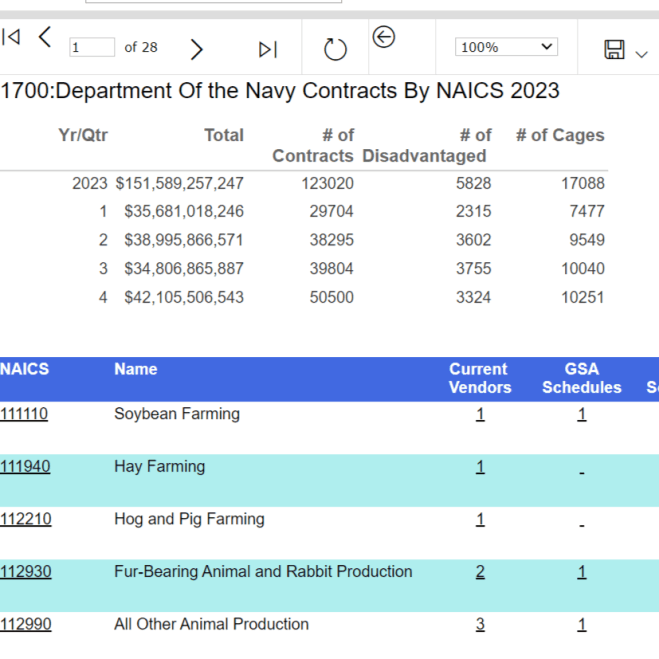Viewport: 659px width, 659px height.
Task: Open the 100% zoom dropdown
Action: pos(506,47)
